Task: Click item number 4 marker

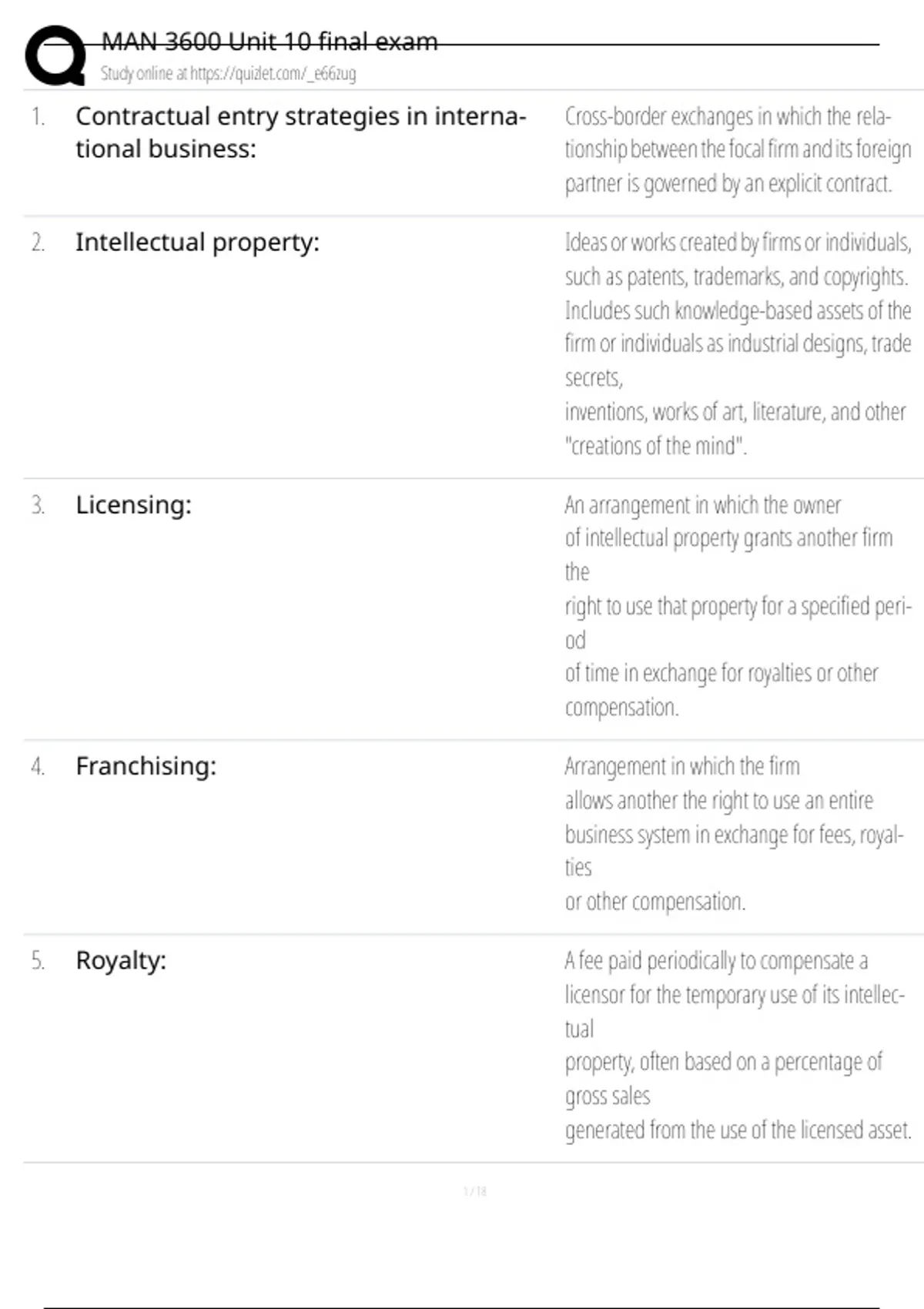Action: point(38,767)
